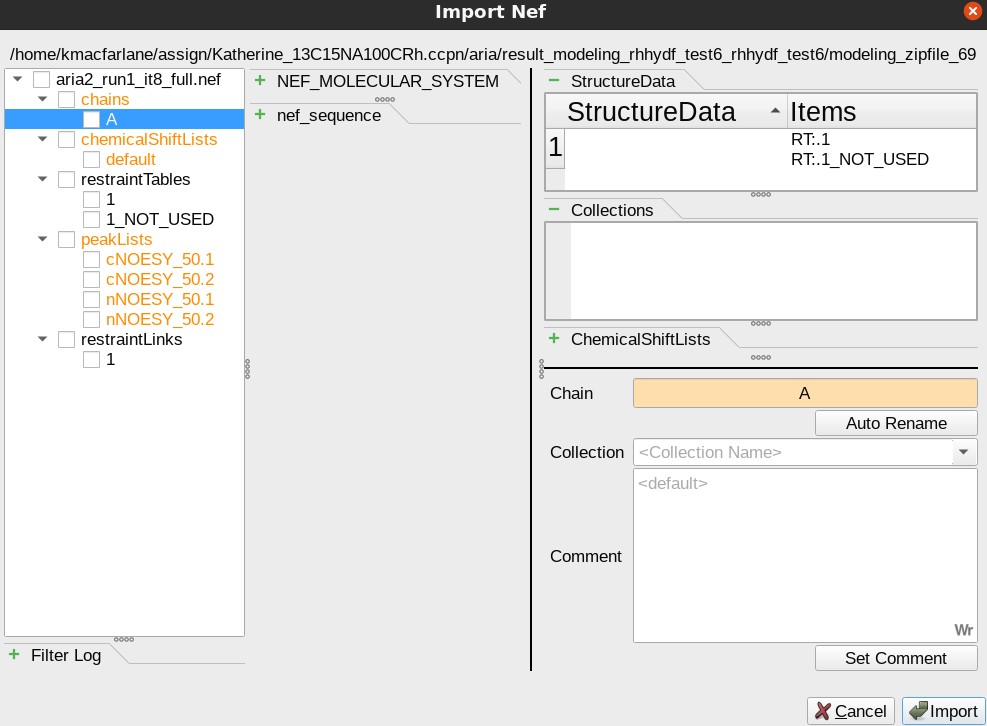Expand the nef_sequence section plus icon
The width and height of the screenshot is (987, 726).
click(x=260, y=114)
